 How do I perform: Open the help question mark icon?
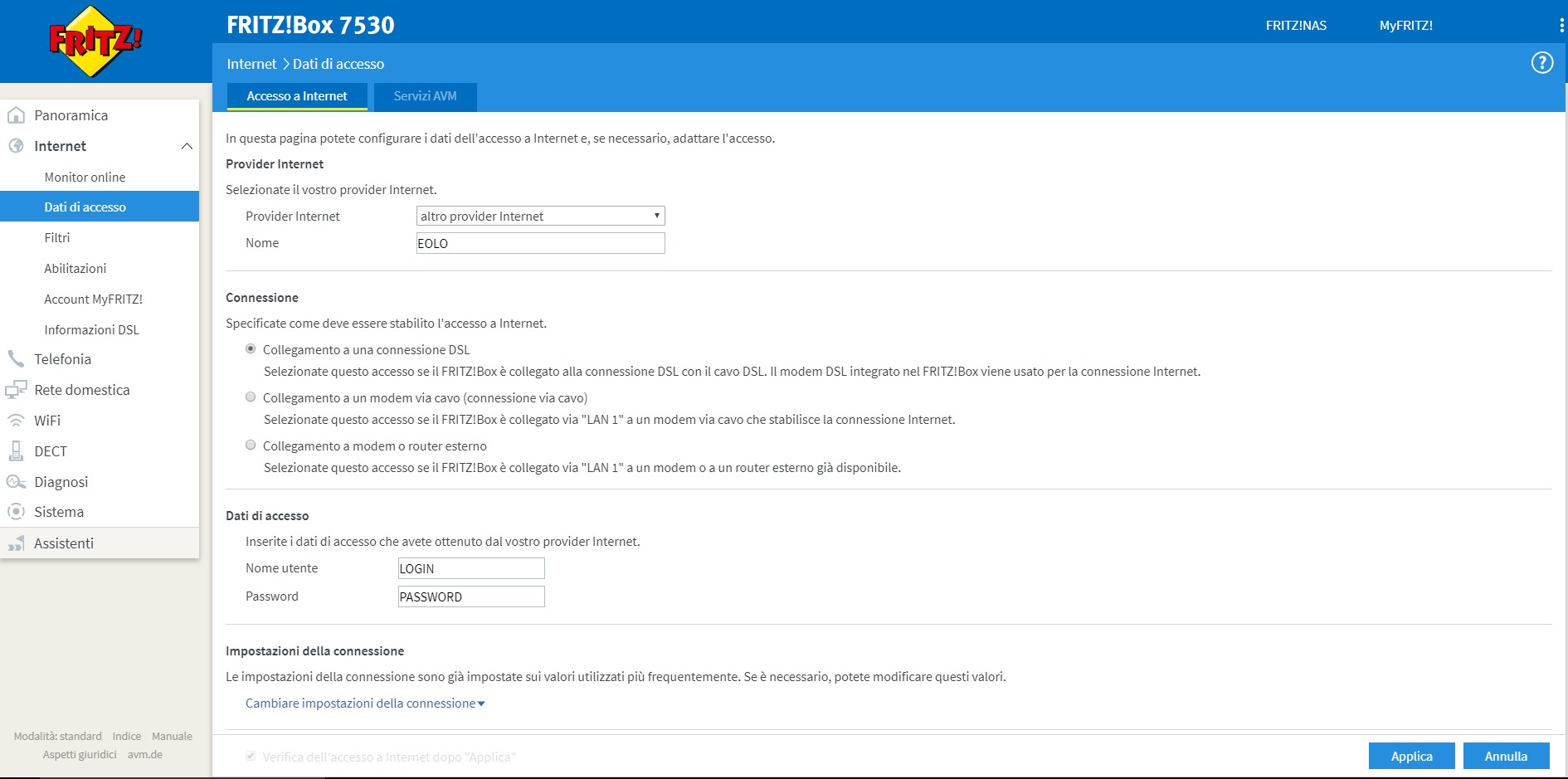click(x=1541, y=62)
